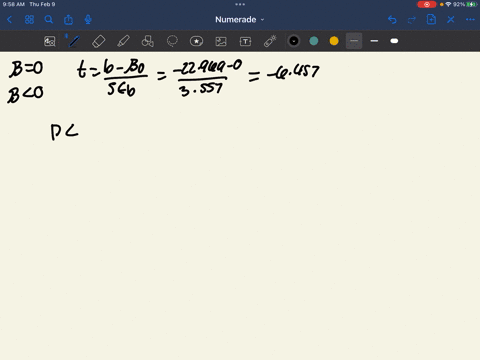
Task: Select the zoom window tool
Action: pyautogui.click(x=50, y=41)
